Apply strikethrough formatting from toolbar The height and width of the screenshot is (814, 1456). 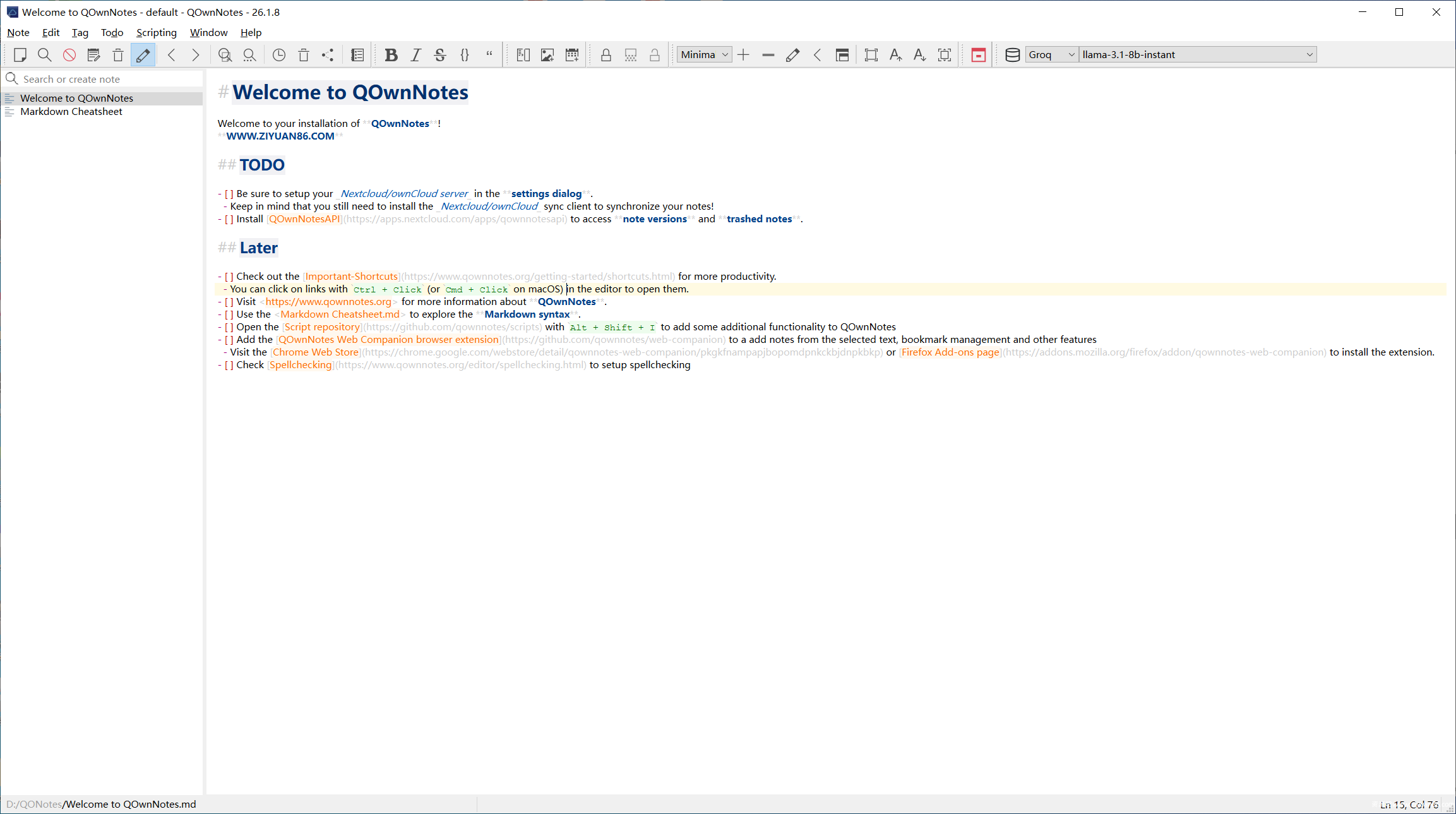[x=440, y=55]
